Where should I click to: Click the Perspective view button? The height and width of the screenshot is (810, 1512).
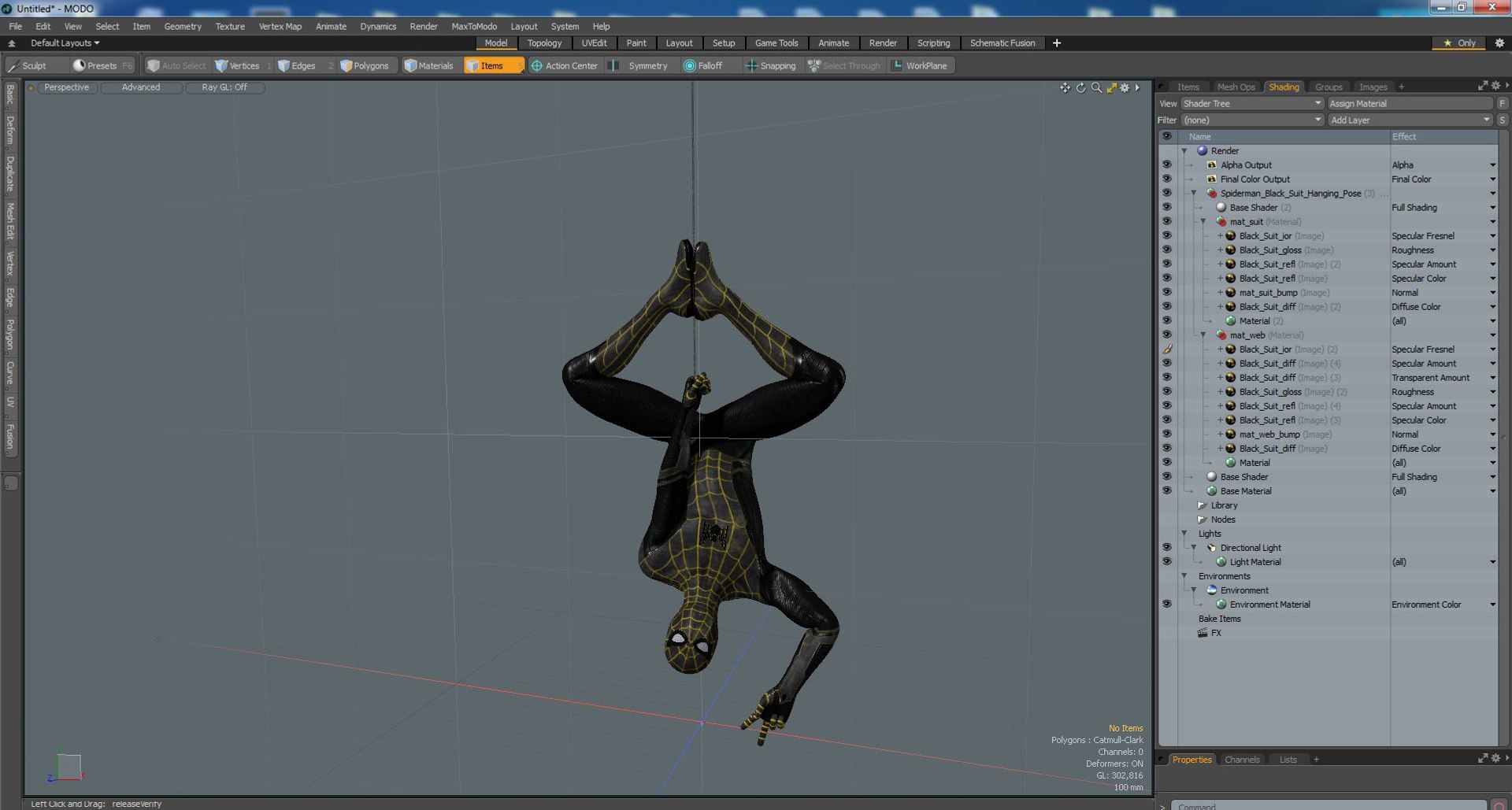(x=67, y=87)
